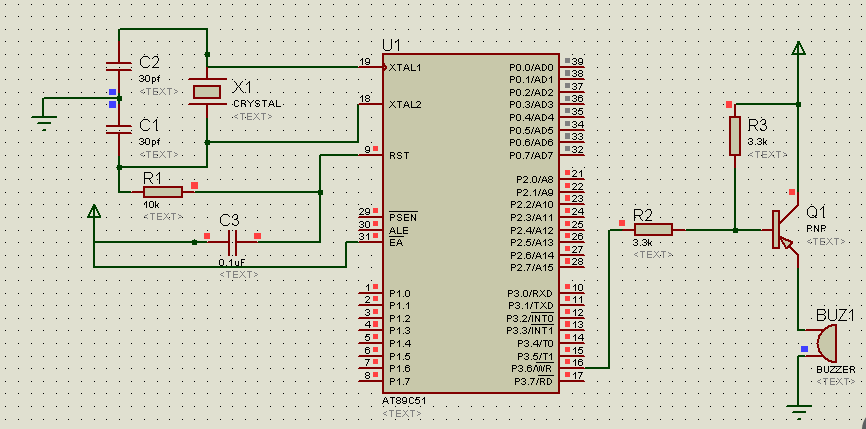This screenshot has height=429, width=866.
Task: Click the BUZ1 reference label
Action: tap(835, 315)
